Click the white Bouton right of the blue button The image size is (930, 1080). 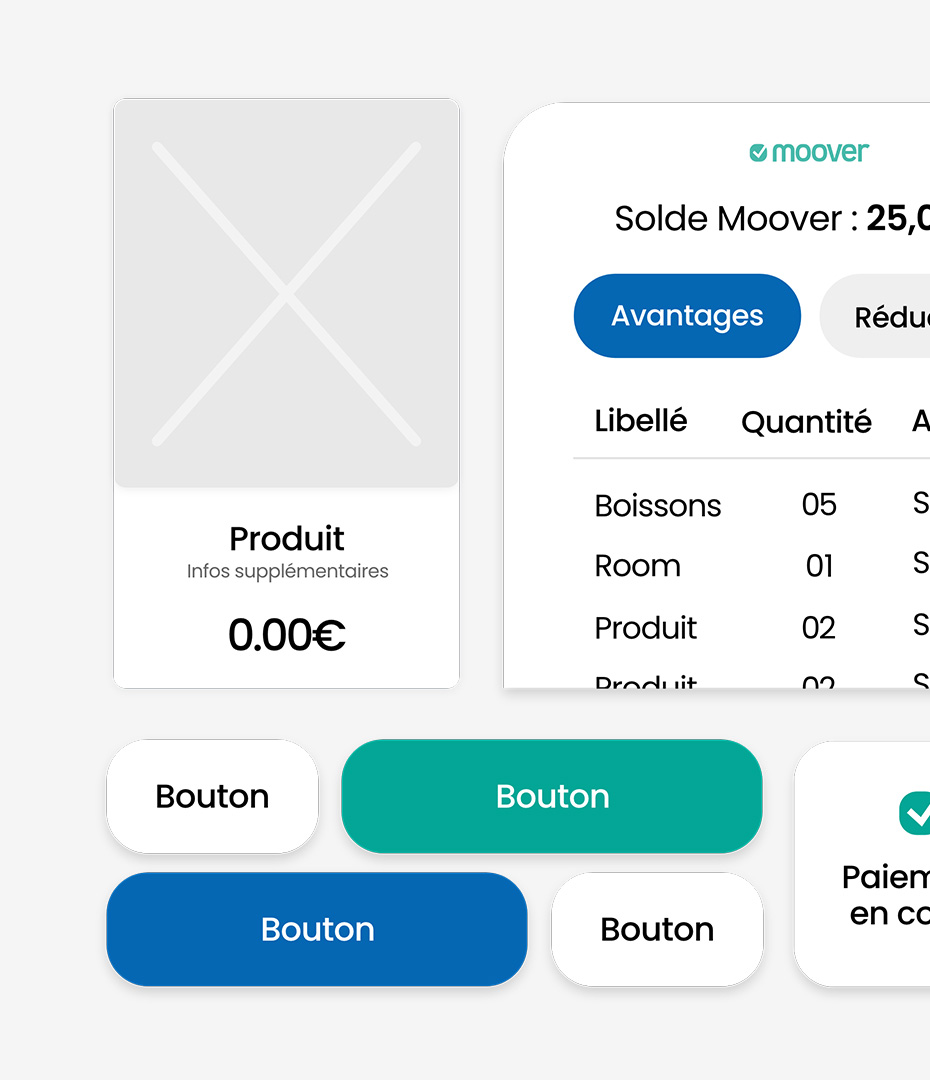(x=657, y=929)
